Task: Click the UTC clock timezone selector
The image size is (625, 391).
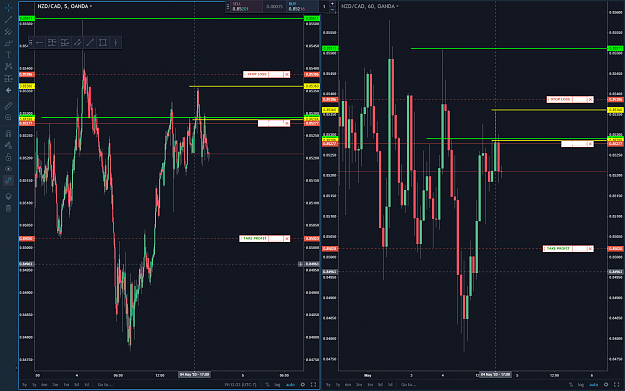Action: click(x=240, y=385)
